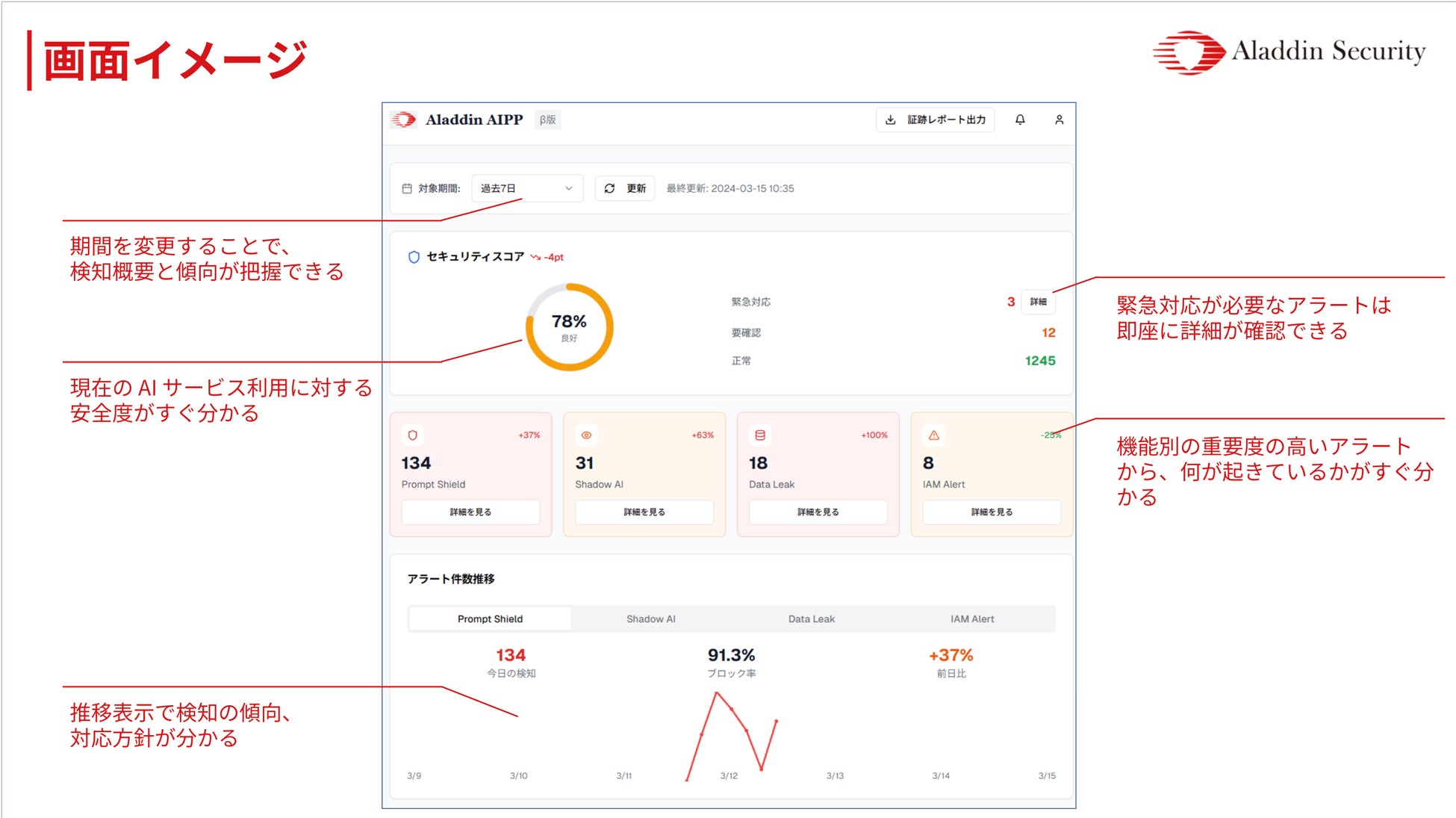
Task: Click the 証跡レポート出力 export button
Action: [x=935, y=120]
